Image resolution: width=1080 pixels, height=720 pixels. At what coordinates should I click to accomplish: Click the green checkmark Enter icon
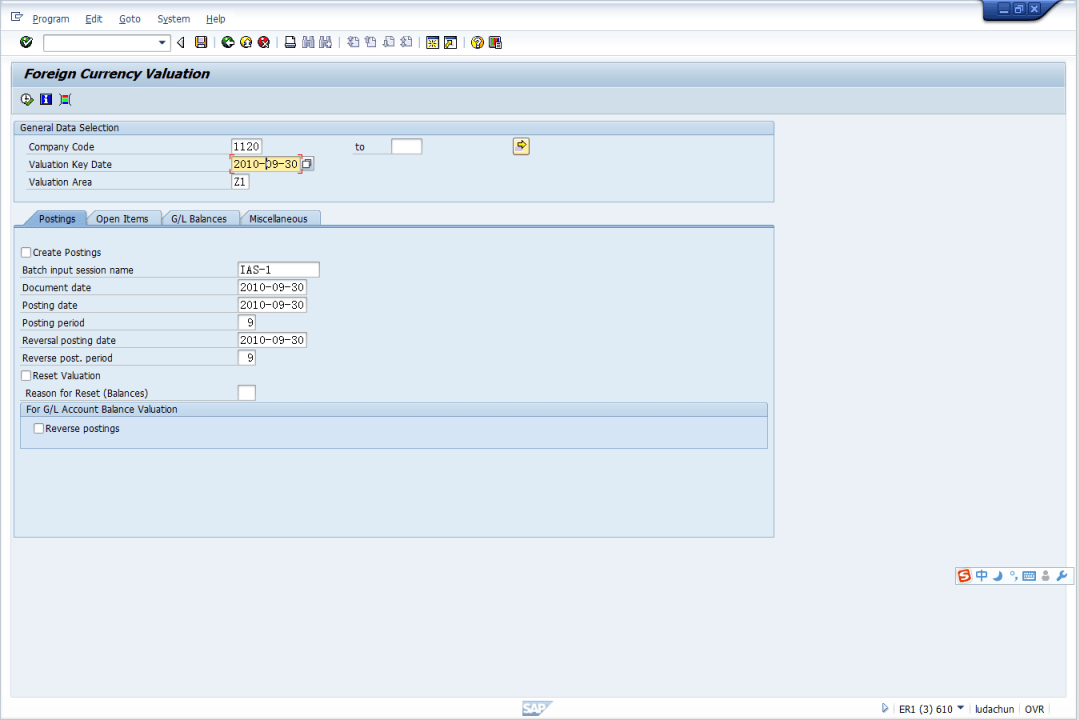(26, 42)
